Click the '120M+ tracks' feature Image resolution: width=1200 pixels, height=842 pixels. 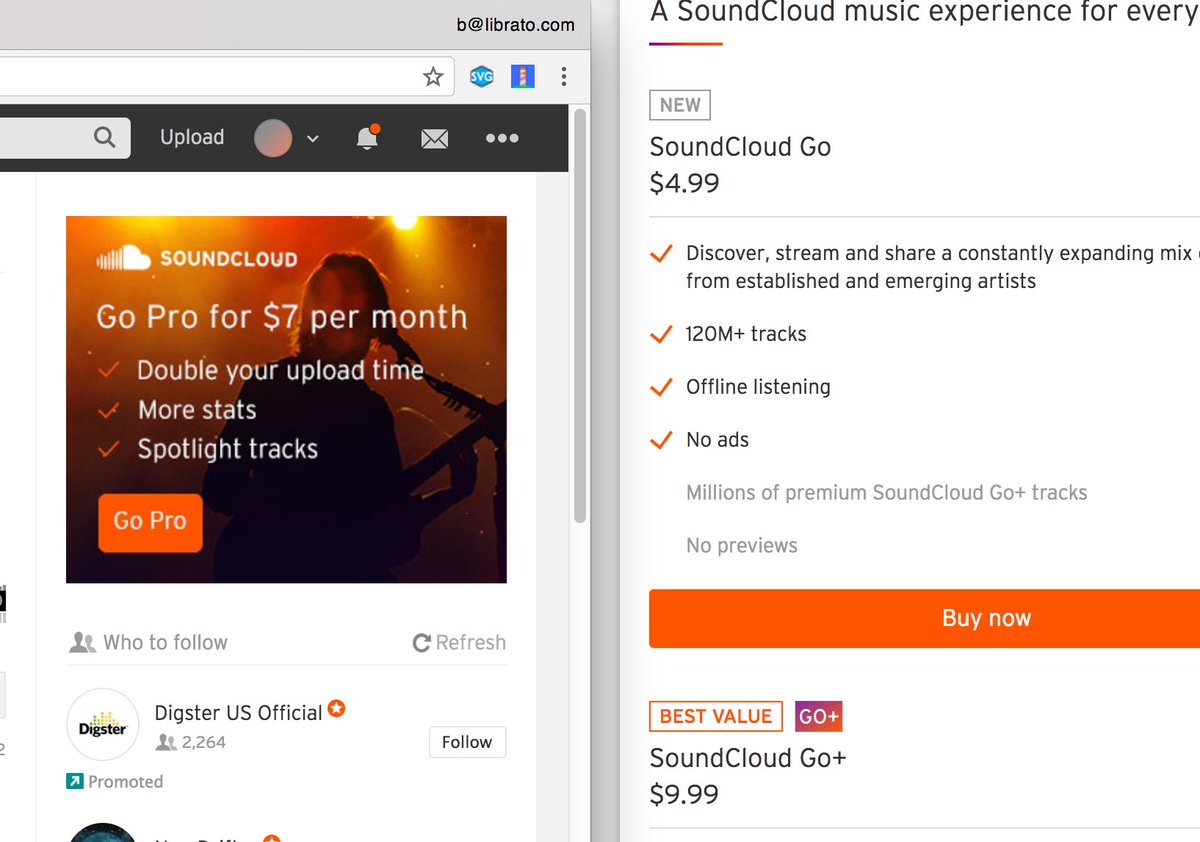746,334
